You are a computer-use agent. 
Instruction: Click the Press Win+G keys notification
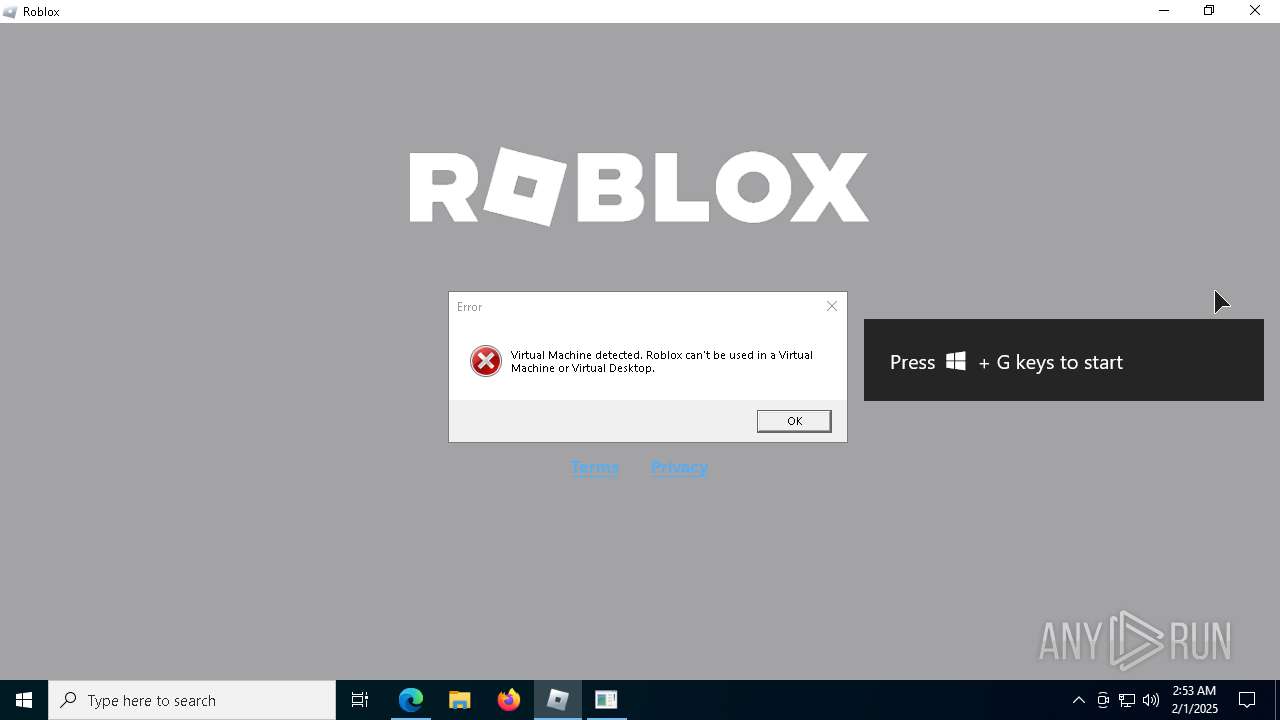[1064, 360]
